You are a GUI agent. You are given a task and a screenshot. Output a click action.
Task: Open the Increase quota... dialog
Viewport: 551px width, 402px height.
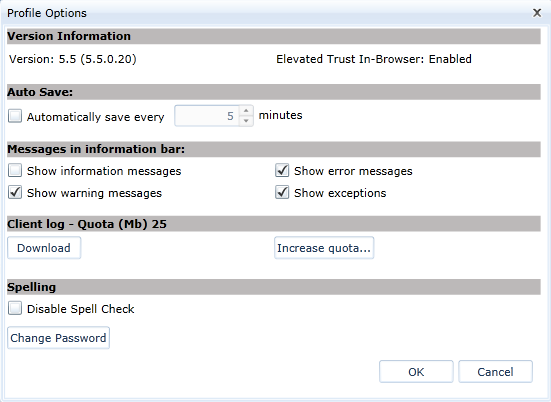coord(324,248)
